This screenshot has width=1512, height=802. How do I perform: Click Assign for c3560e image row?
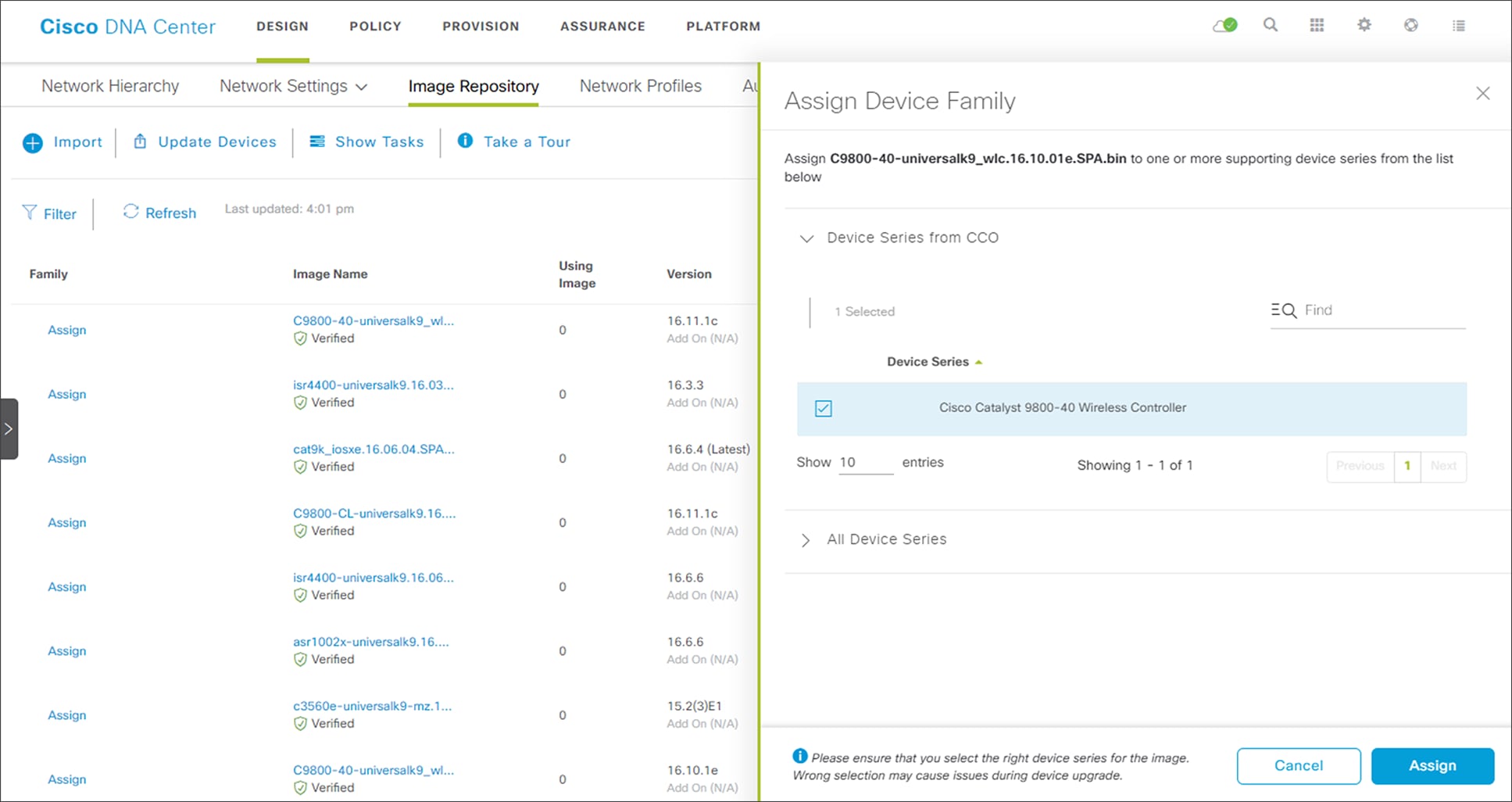click(67, 714)
